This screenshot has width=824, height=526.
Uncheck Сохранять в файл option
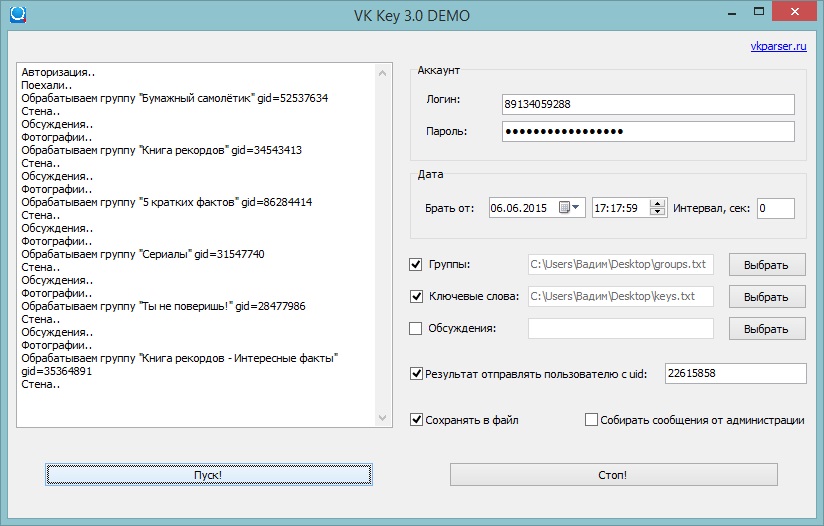(416, 419)
